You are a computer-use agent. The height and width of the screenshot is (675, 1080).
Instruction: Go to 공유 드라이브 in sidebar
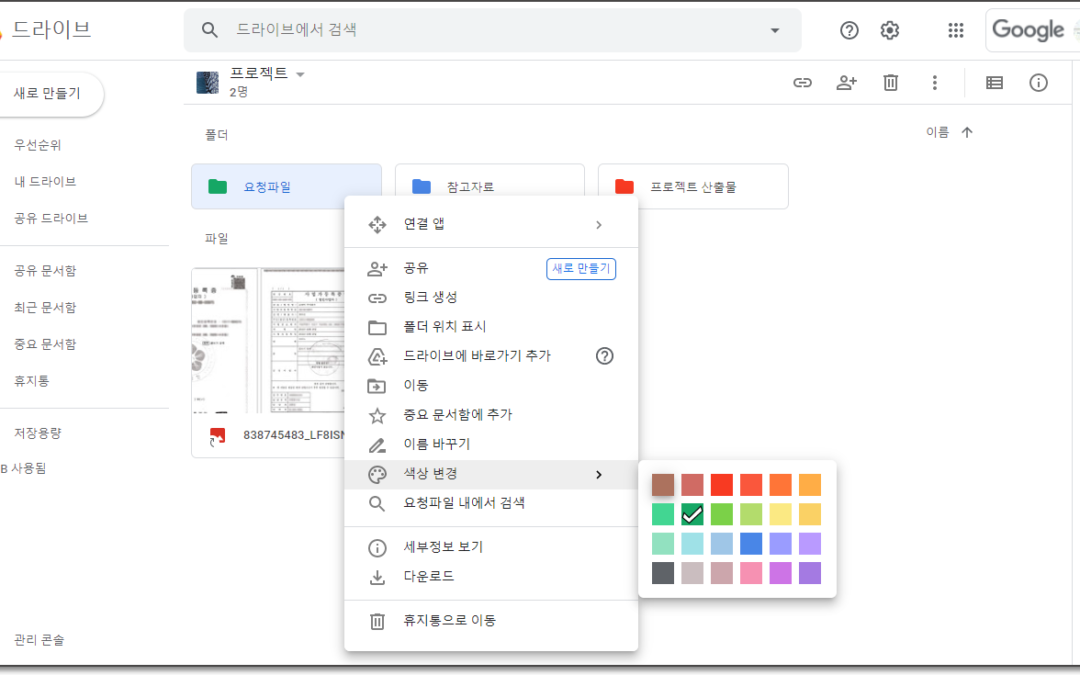coord(51,218)
